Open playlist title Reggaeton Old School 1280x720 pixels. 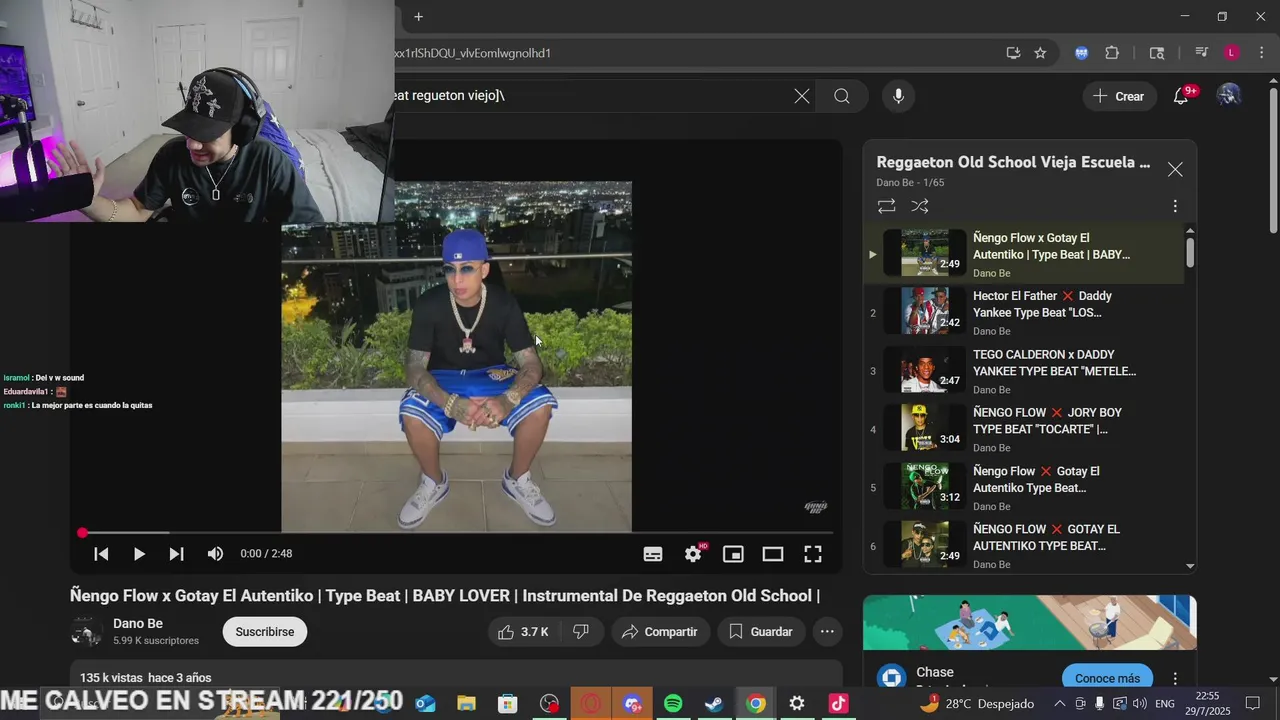[1013, 162]
